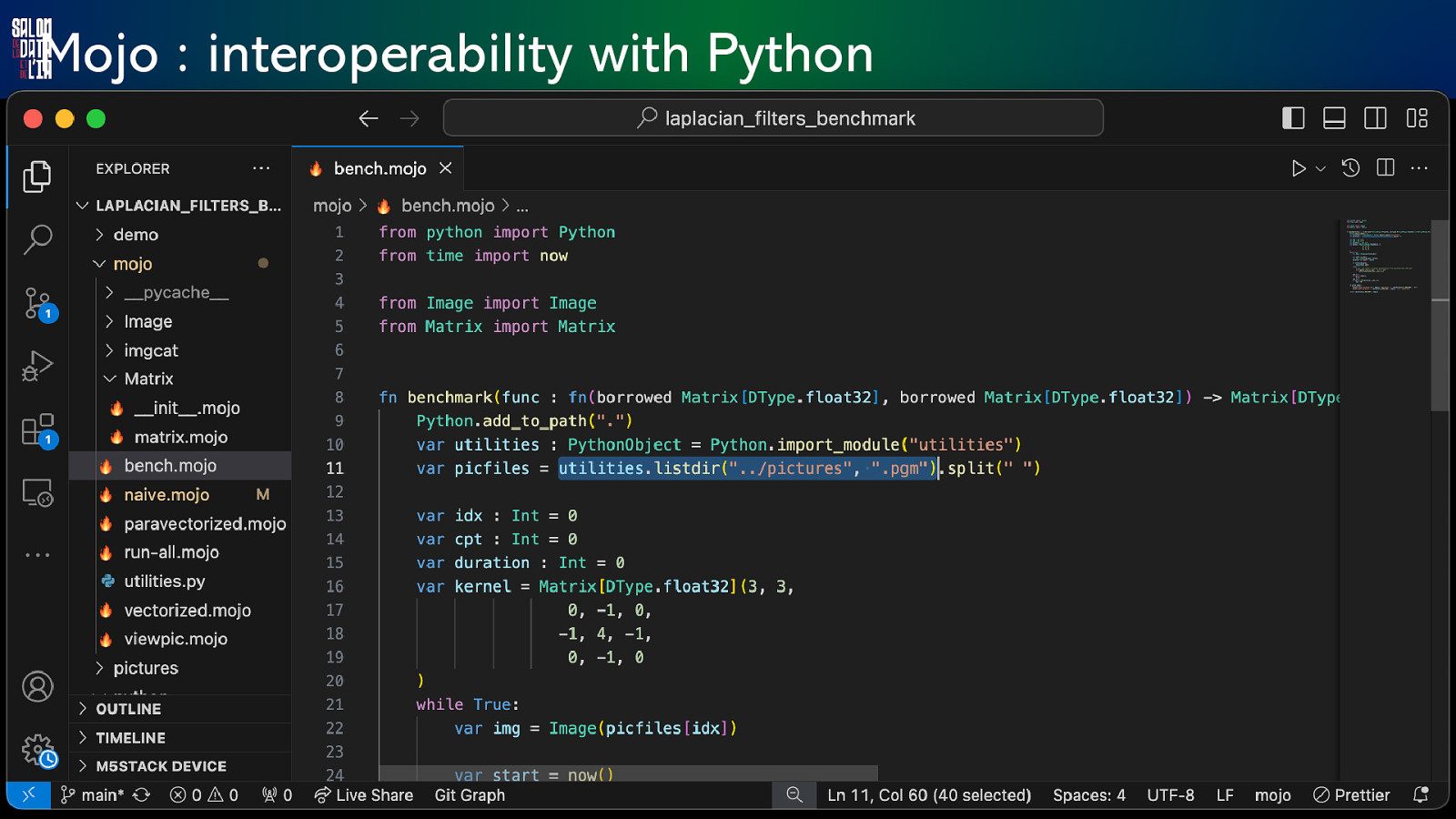Open editor More Actions ellipsis
Viewport: 1456px width, 819px height.
(1420, 168)
